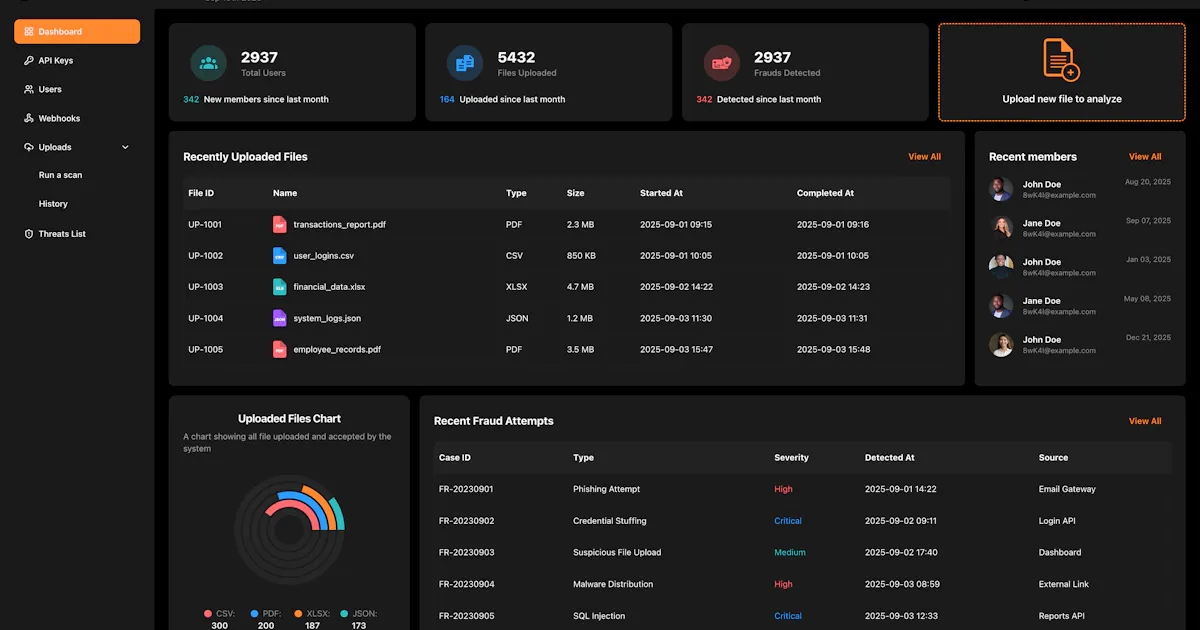Open the Dashboard menu item
Viewport: 1200px width, 630px height.
pyautogui.click(x=77, y=32)
